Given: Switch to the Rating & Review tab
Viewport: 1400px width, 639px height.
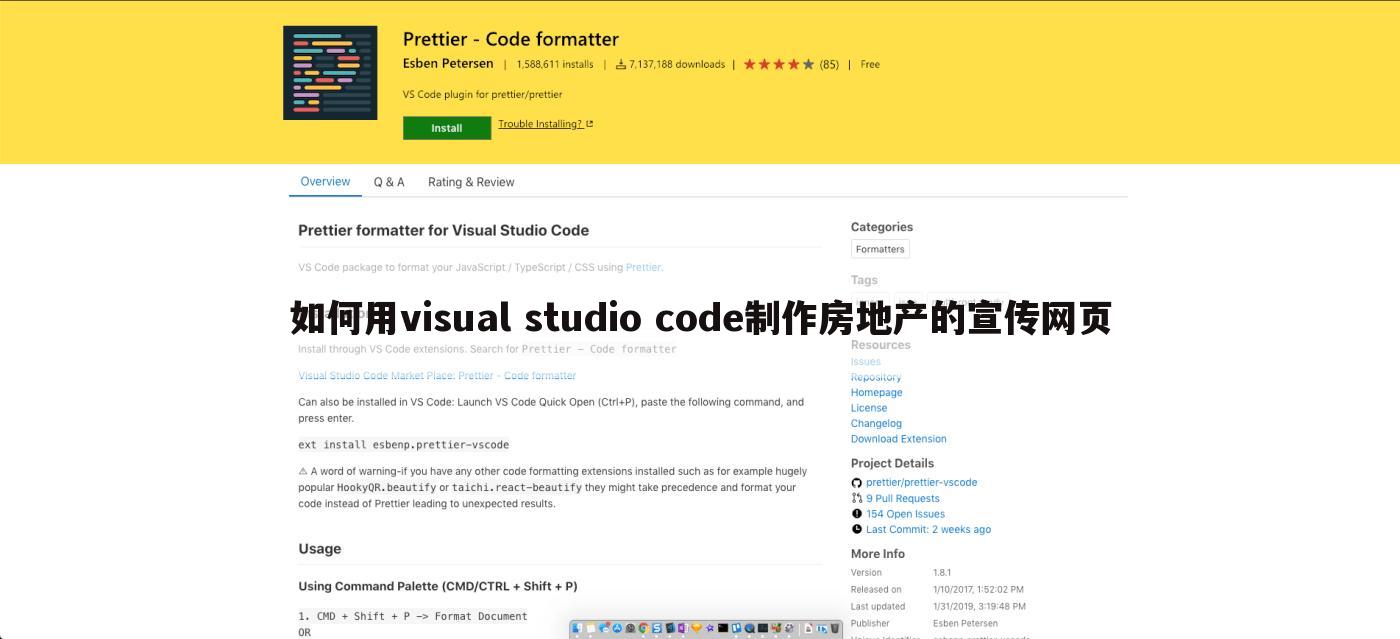Looking at the screenshot, I should click(x=471, y=182).
